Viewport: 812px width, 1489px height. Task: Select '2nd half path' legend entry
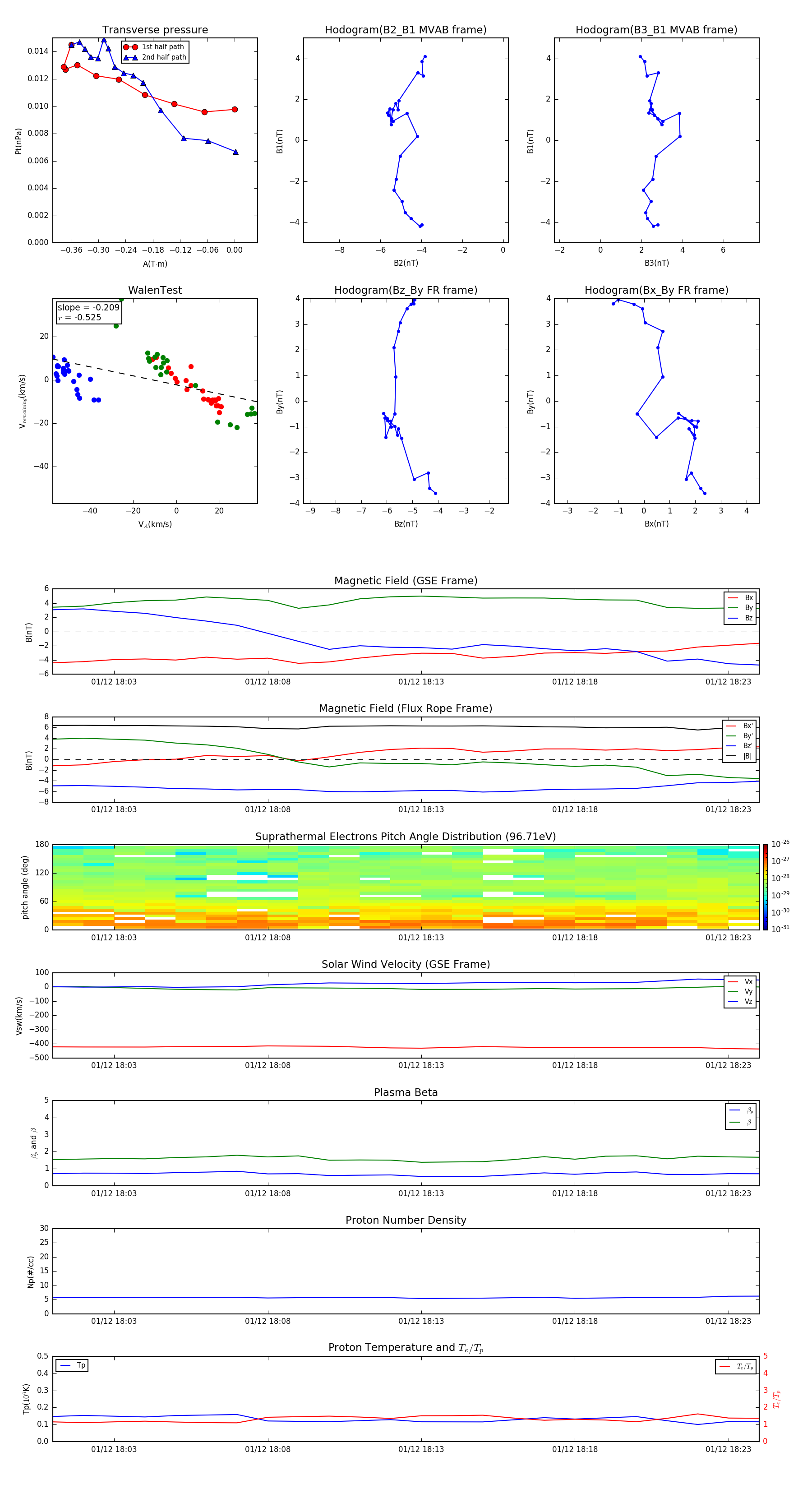155,57
